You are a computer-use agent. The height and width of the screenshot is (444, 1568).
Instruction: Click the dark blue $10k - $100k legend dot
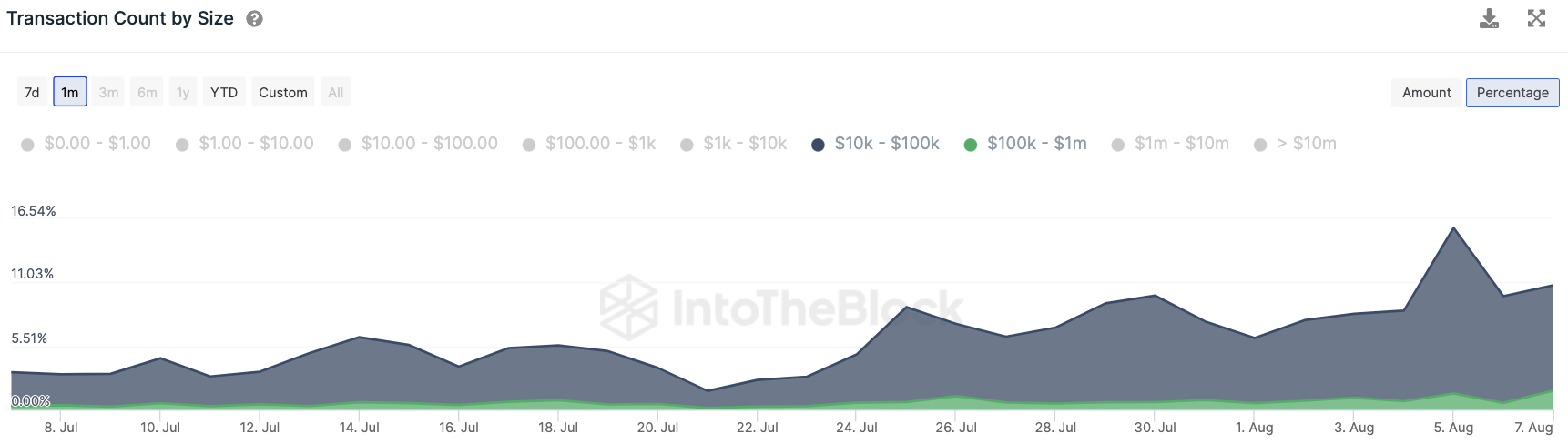tap(818, 145)
